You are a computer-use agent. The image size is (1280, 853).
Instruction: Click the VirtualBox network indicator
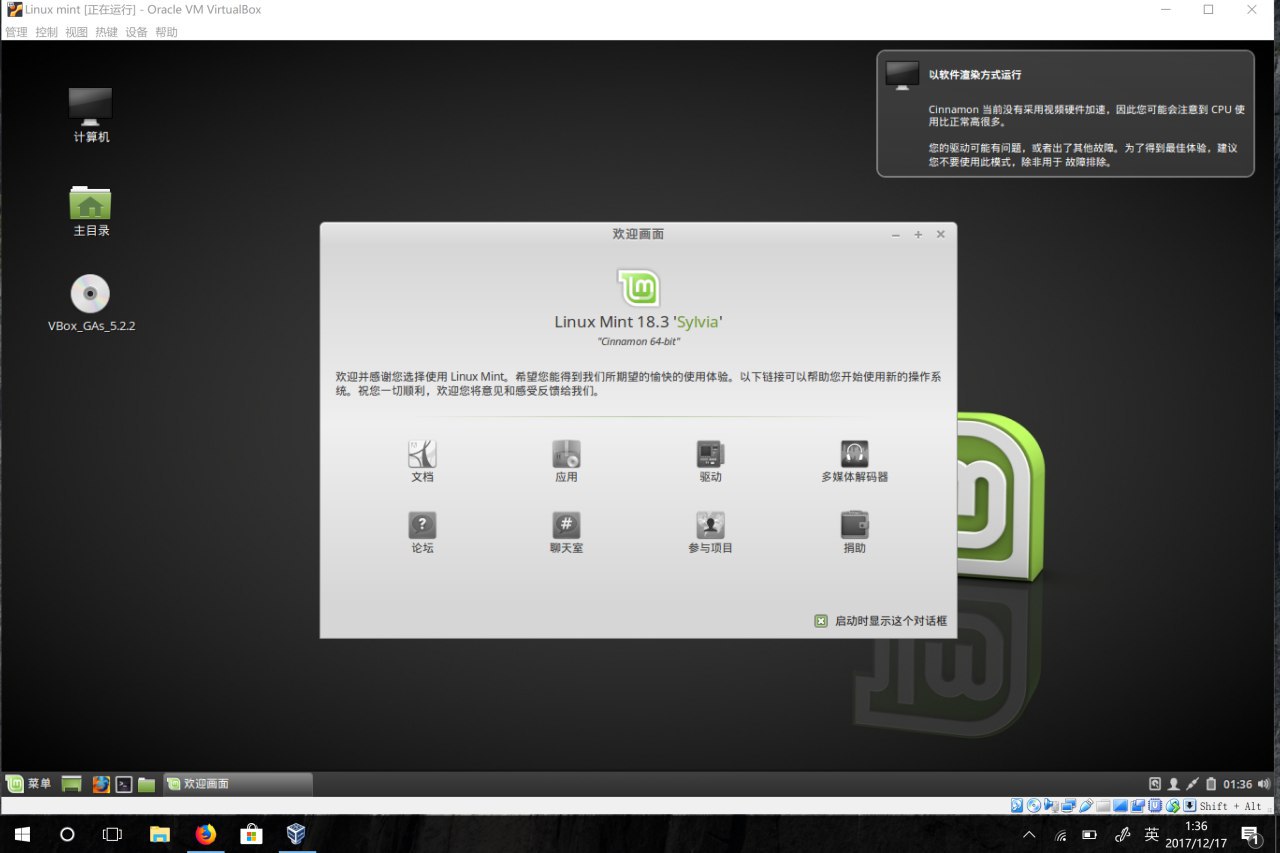click(1068, 805)
